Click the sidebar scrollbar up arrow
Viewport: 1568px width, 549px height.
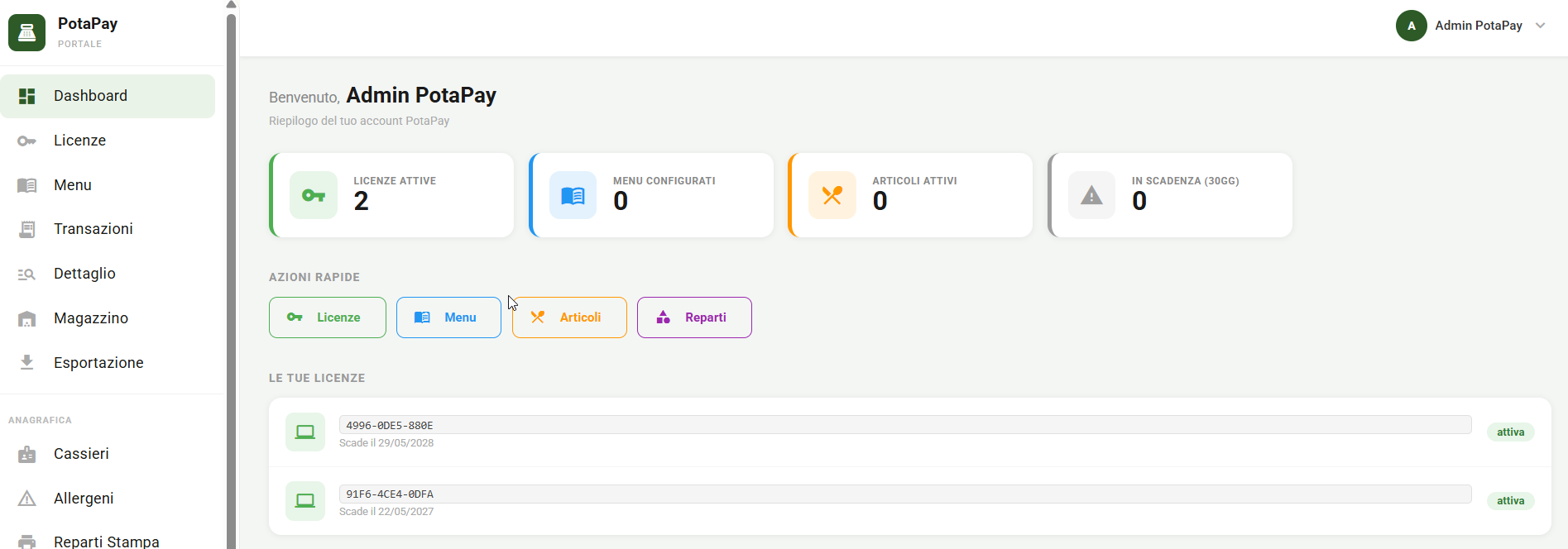point(231,5)
